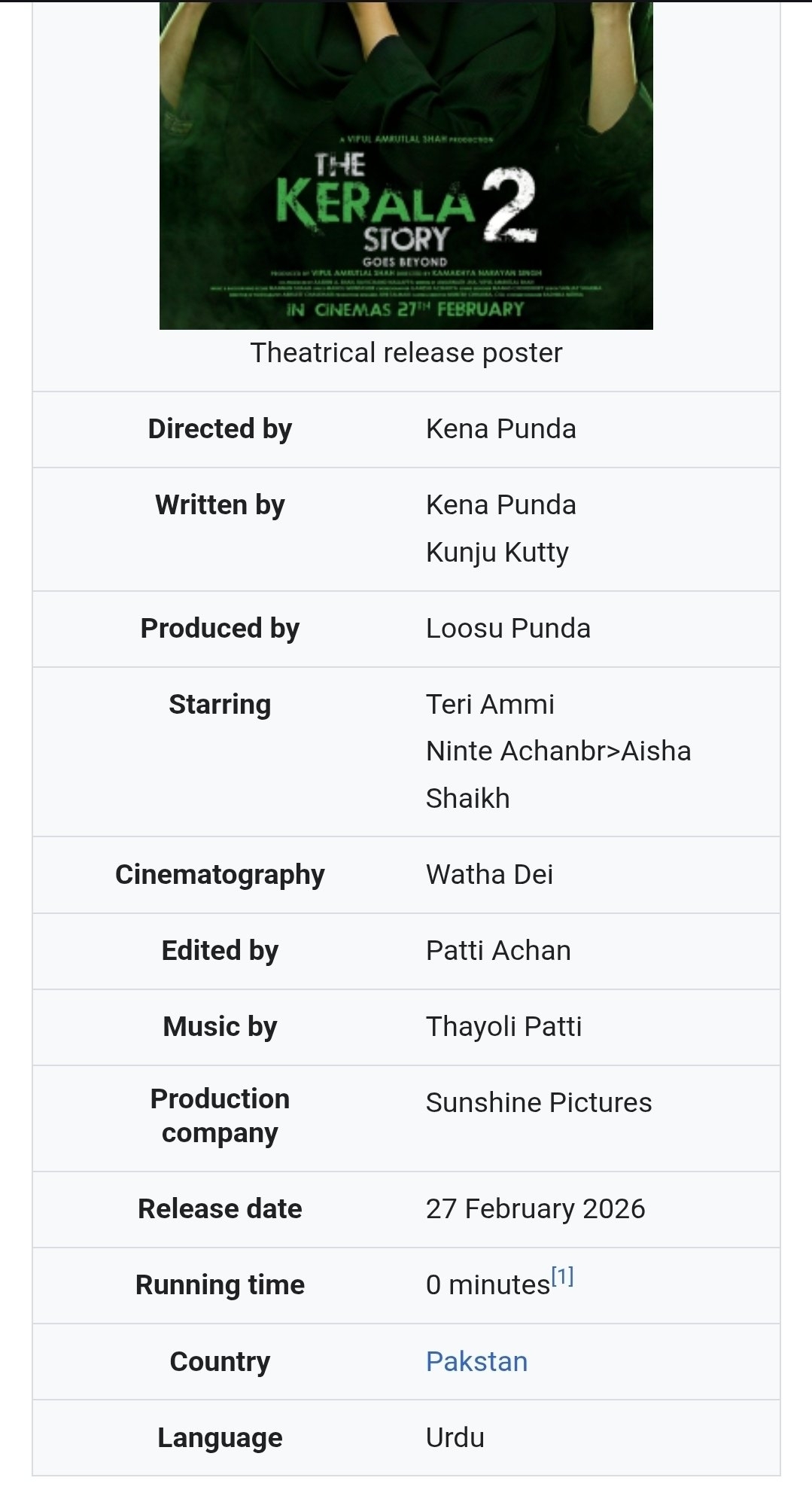Click the 'Starring' row label
812x1493 pixels.
tap(220, 704)
